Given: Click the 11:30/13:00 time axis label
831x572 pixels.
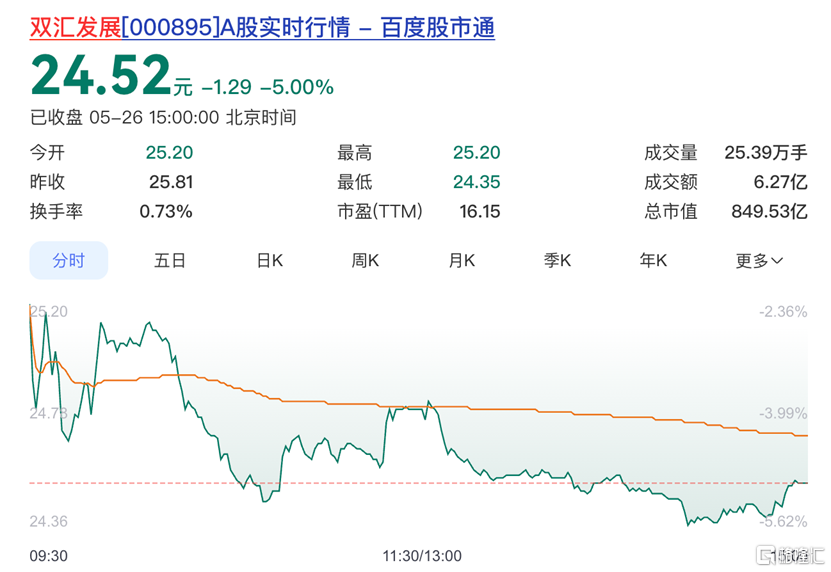Looking at the screenshot, I should click(422, 556).
